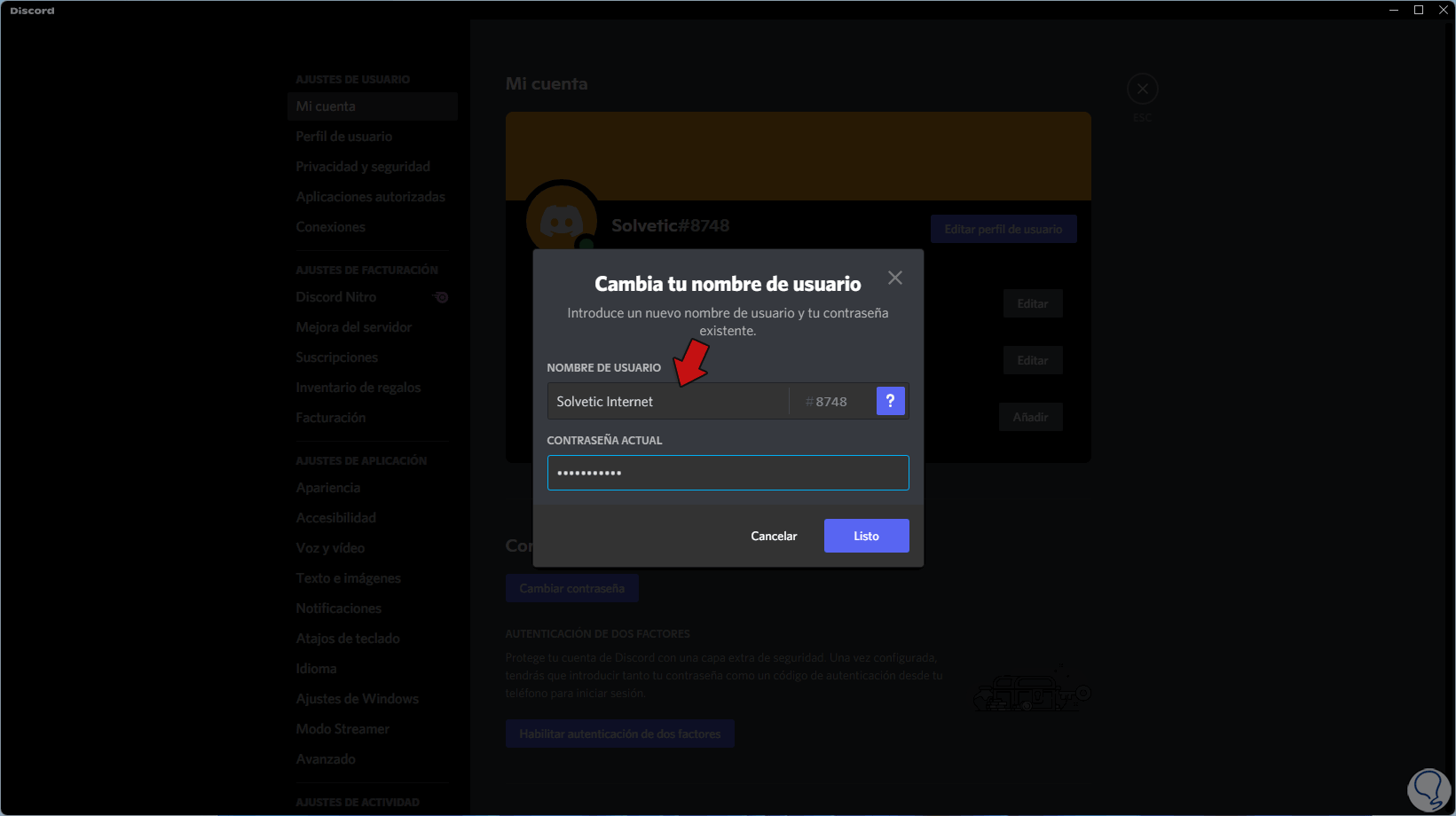Click the discriminator tag #8748 field
Screen dimensions: 1456x816
tap(831, 401)
